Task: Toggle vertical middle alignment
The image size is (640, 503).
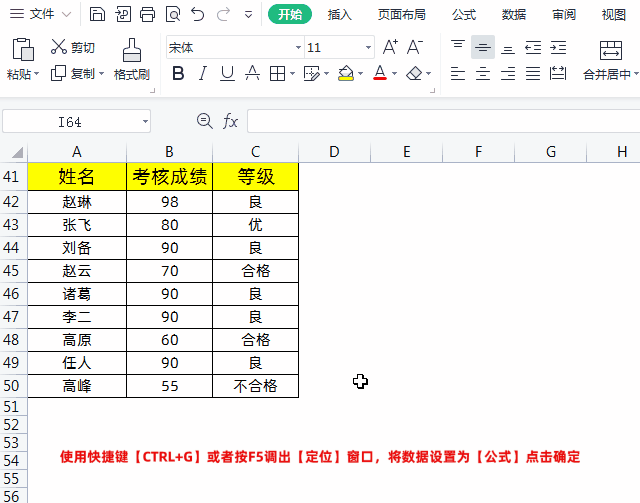Action: pyautogui.click(x=483, y=47)
